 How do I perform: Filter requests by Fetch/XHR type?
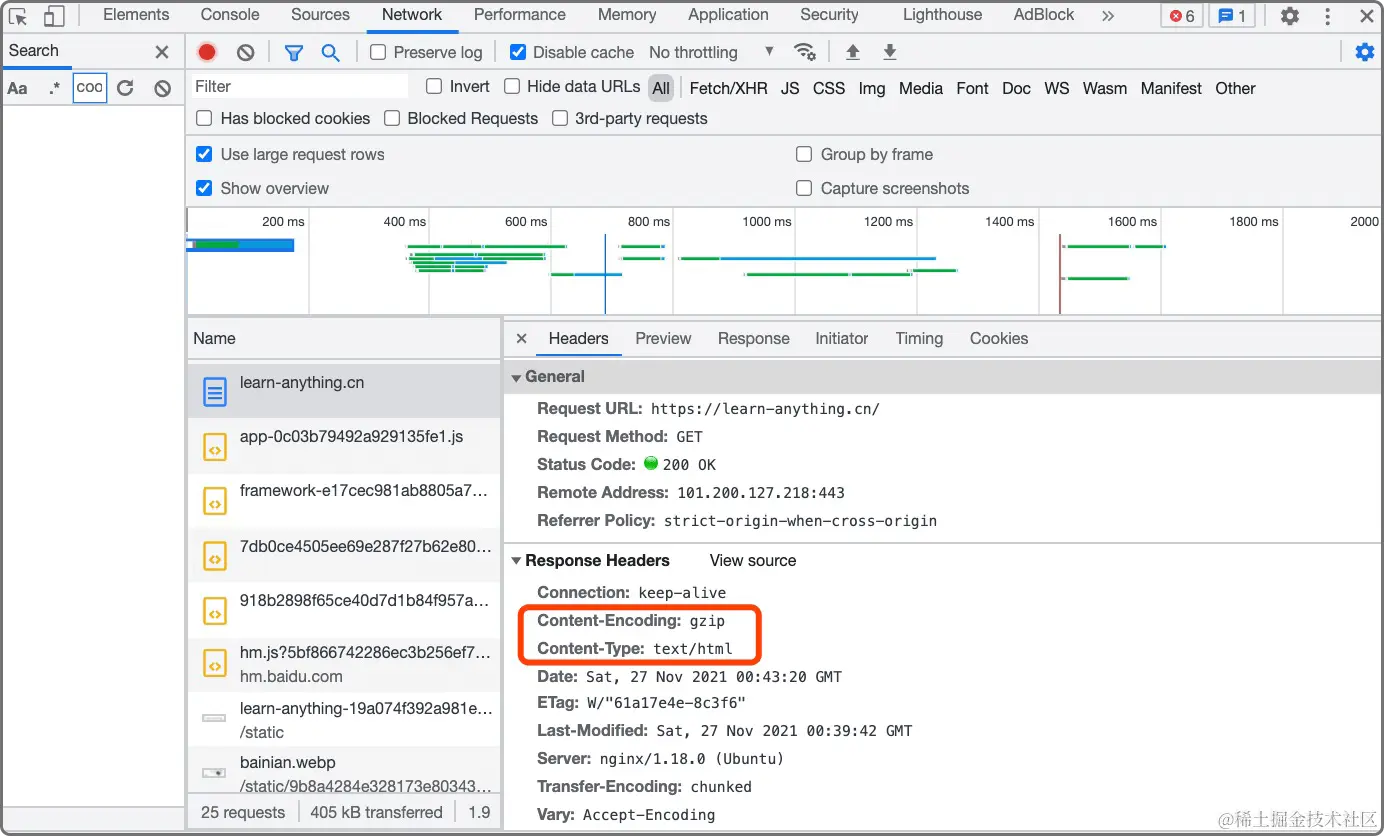pyautogui.click(x=729, y=88)
